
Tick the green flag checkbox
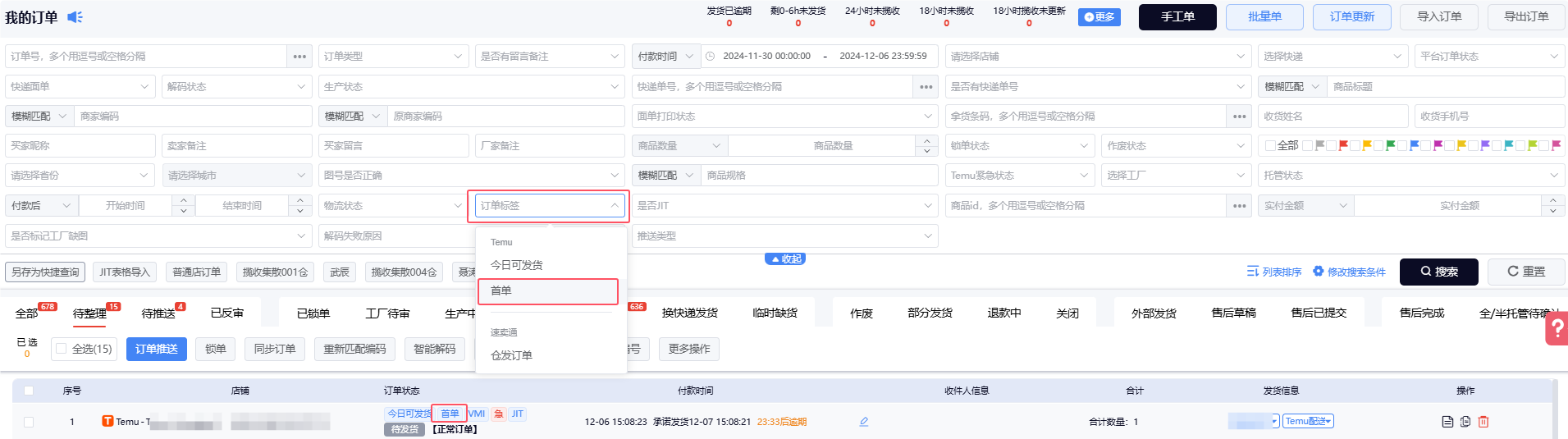coord(1378,145)
